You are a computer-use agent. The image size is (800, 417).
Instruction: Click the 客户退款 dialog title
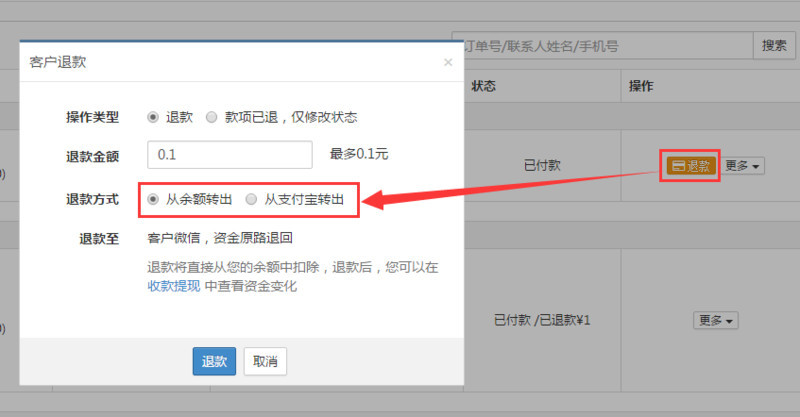click(x=58, y=62)
